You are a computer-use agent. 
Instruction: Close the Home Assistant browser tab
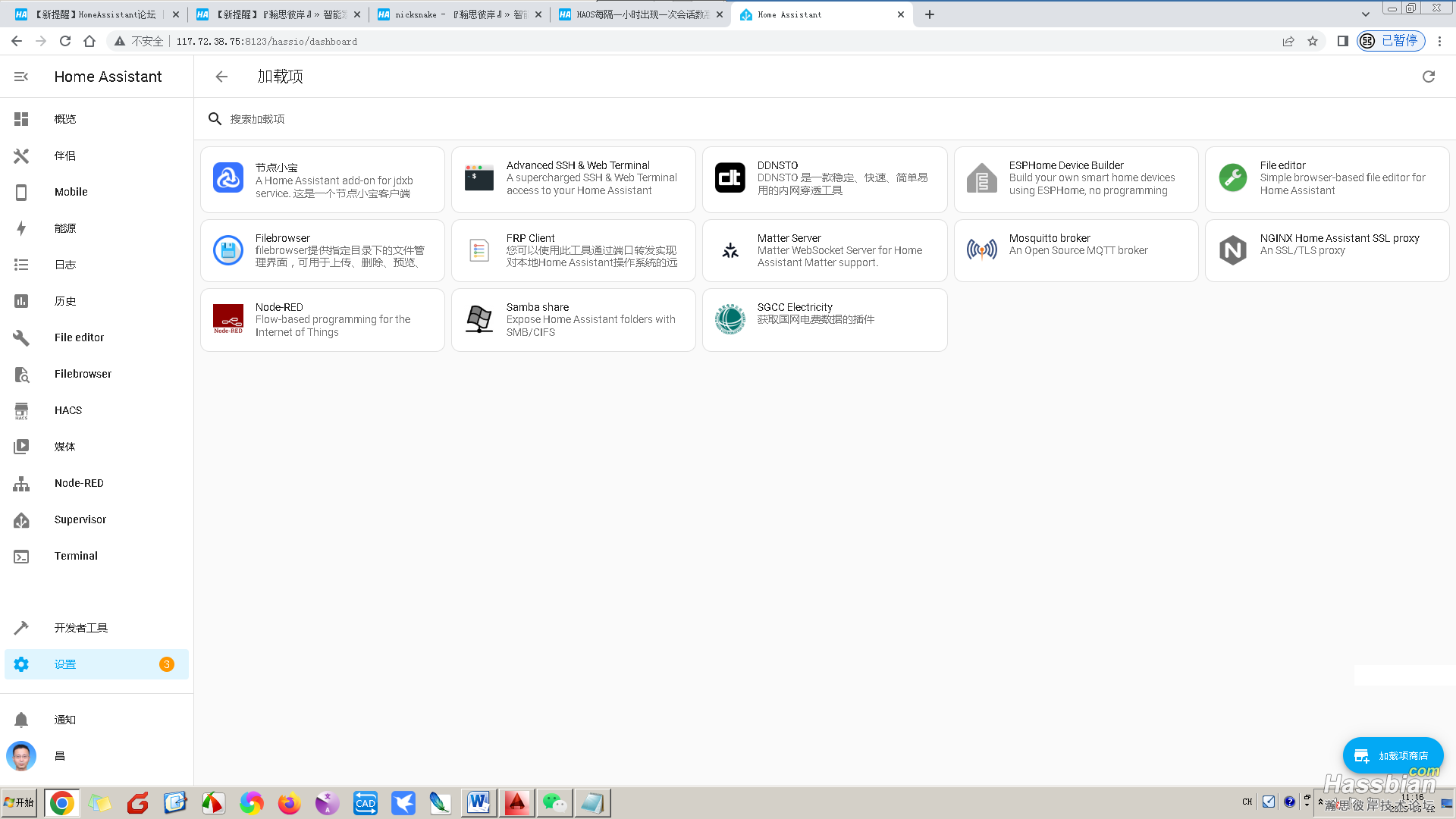(x=901, y=14)
